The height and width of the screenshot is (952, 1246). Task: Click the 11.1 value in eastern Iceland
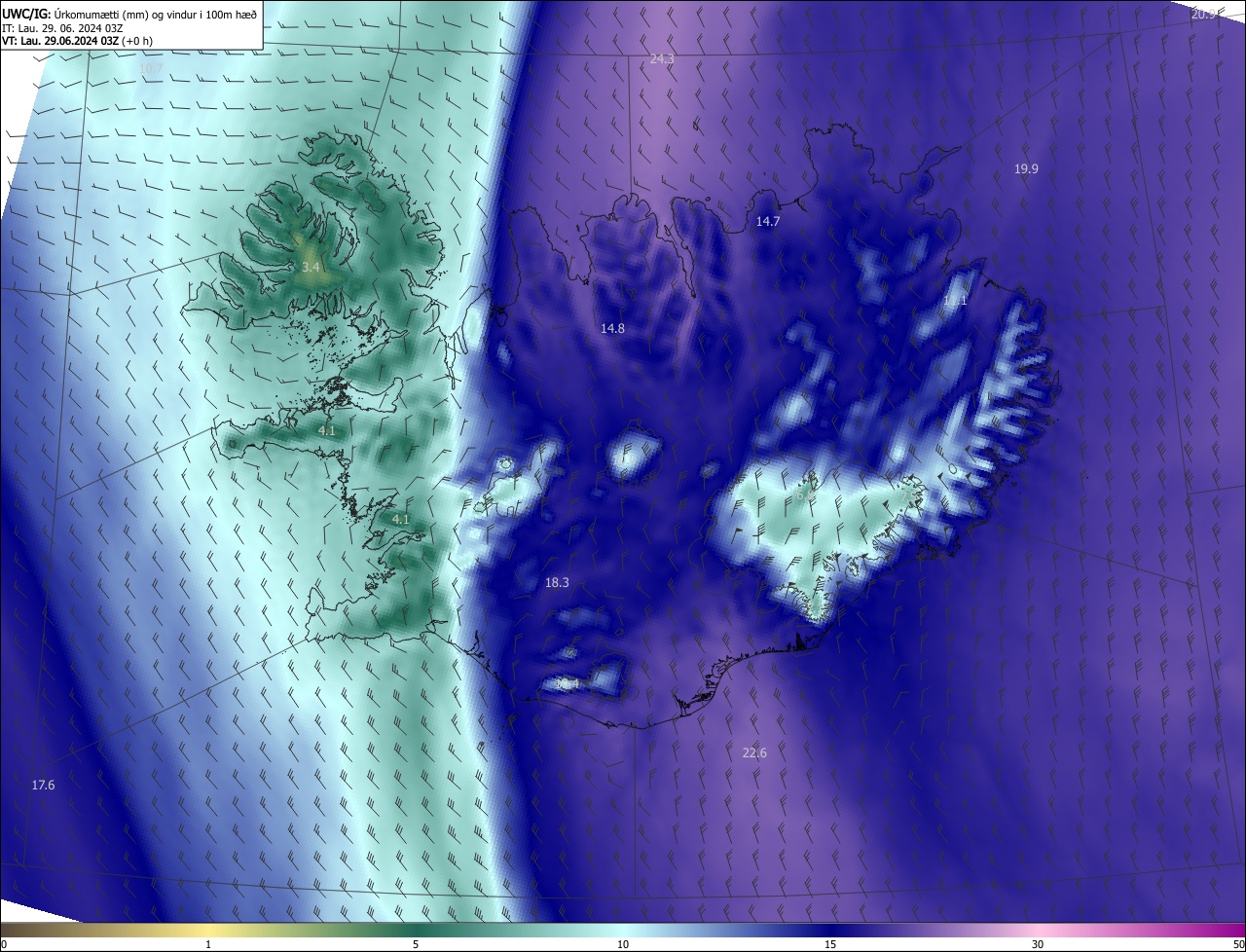point(955,301)
